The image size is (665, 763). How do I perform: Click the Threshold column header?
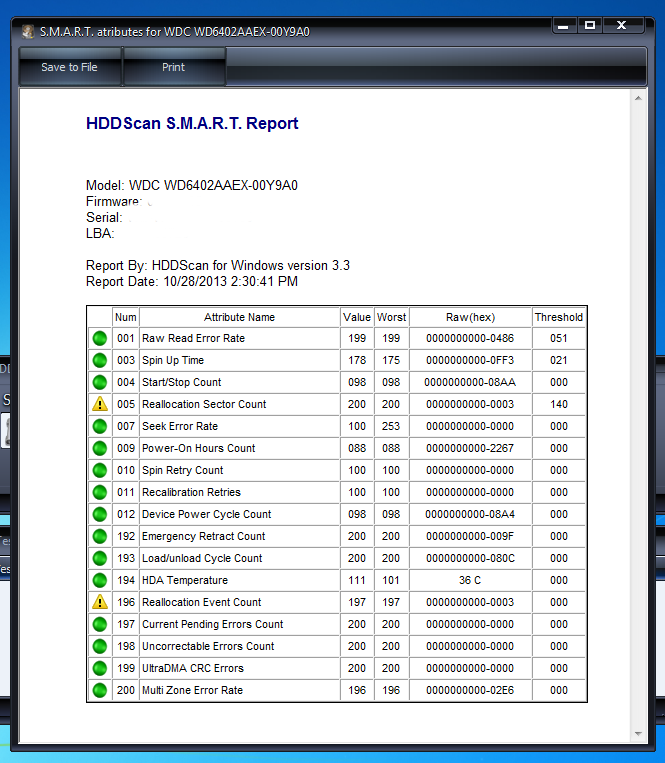pyautogui.click(x=559, y=317)
